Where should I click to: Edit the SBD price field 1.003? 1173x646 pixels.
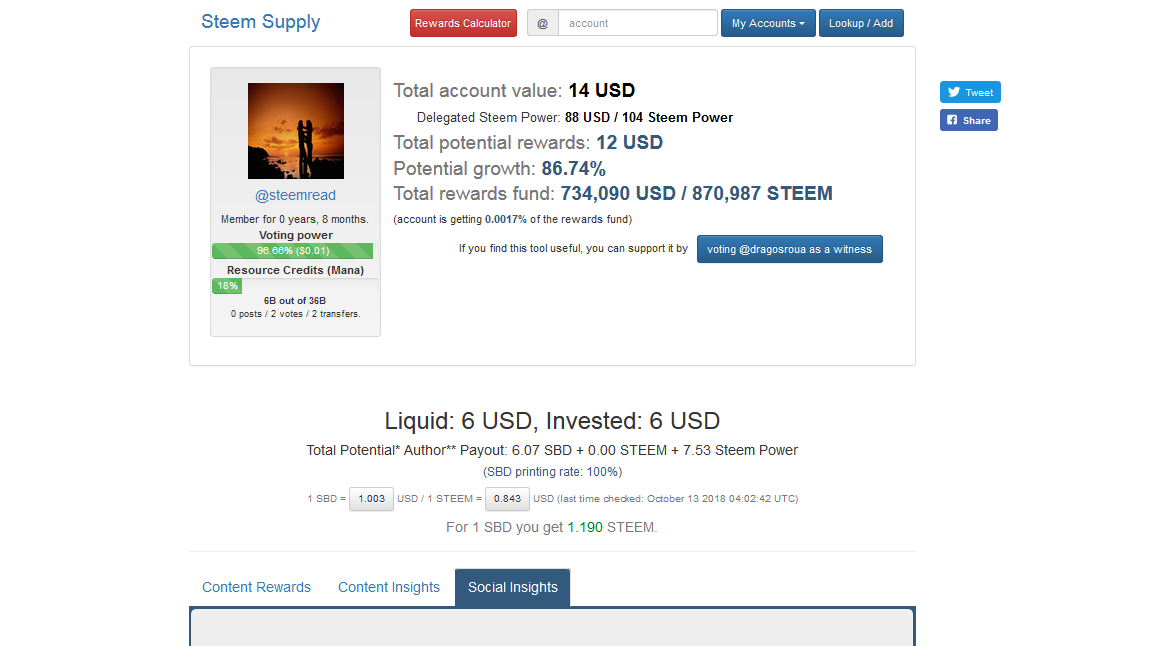click(x=371, y=499)
